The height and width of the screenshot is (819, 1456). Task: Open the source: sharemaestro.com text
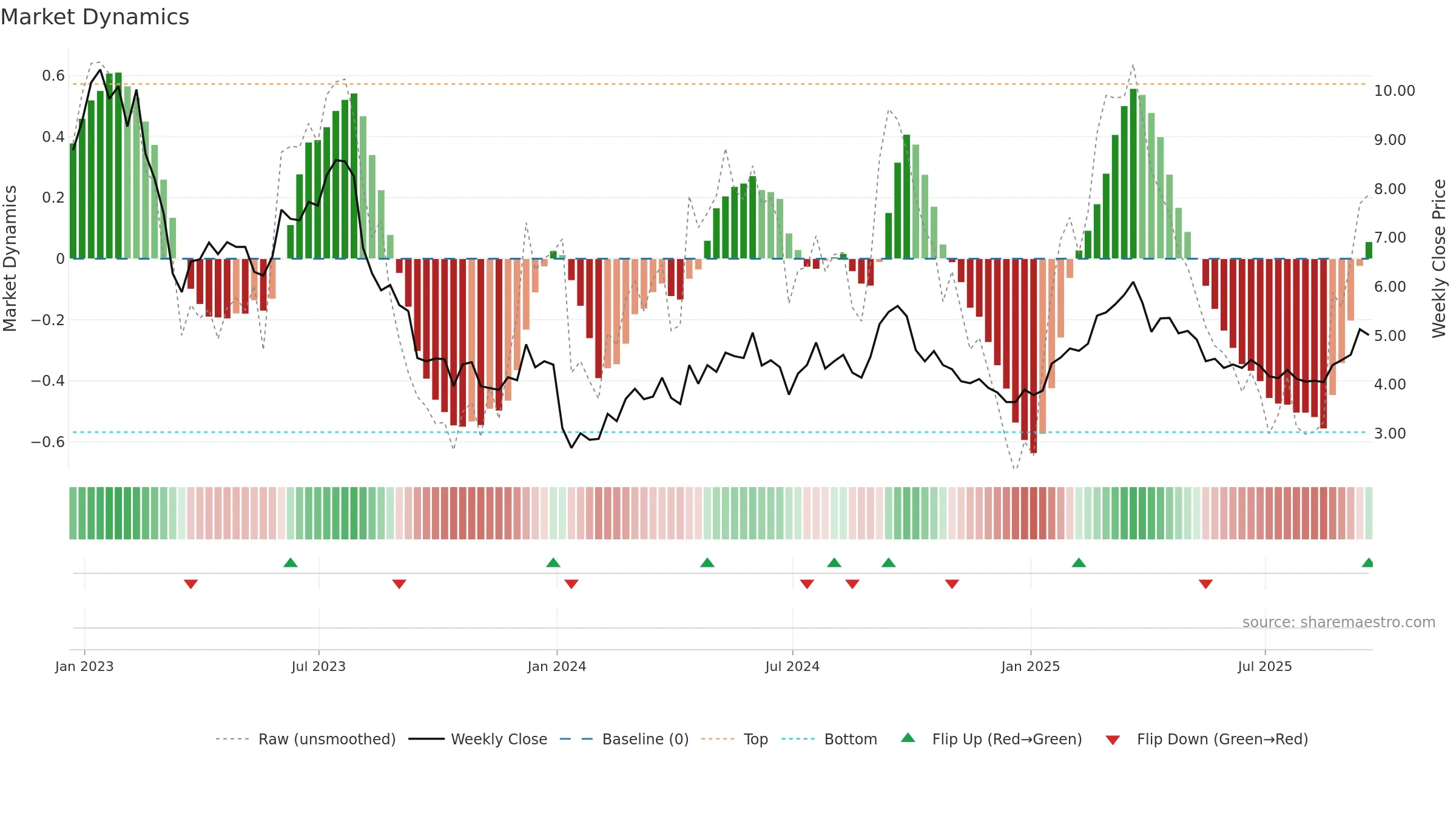pyautogui.click(x=1339, y=622)
